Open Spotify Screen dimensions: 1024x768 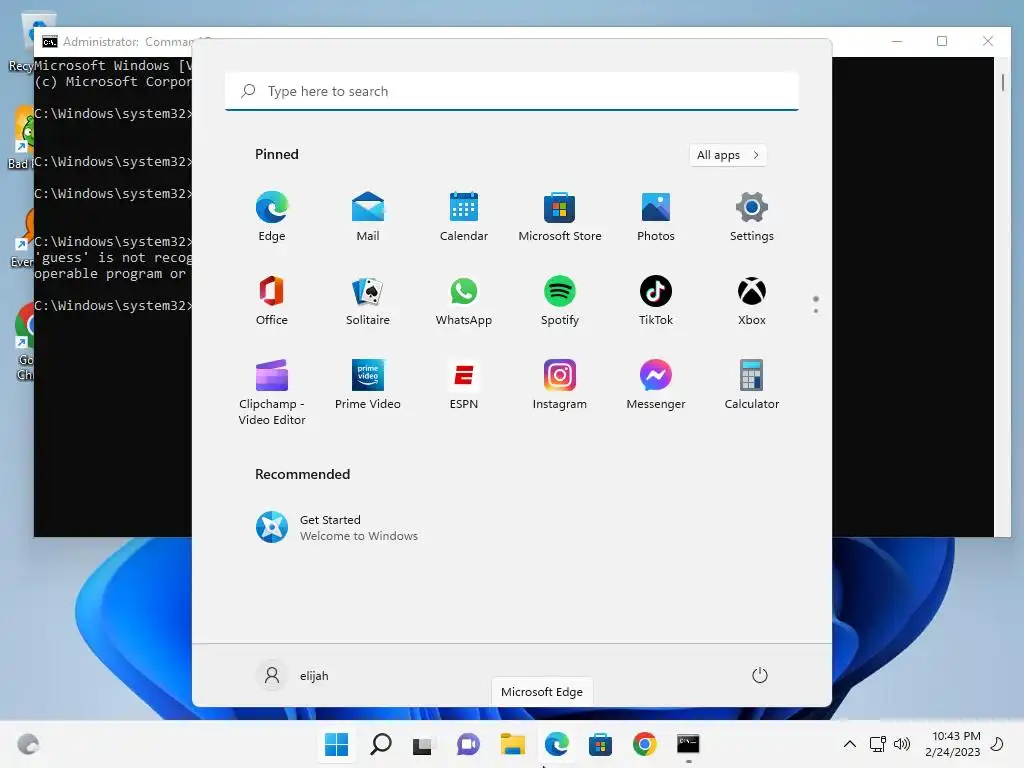(x=560, y=301)
